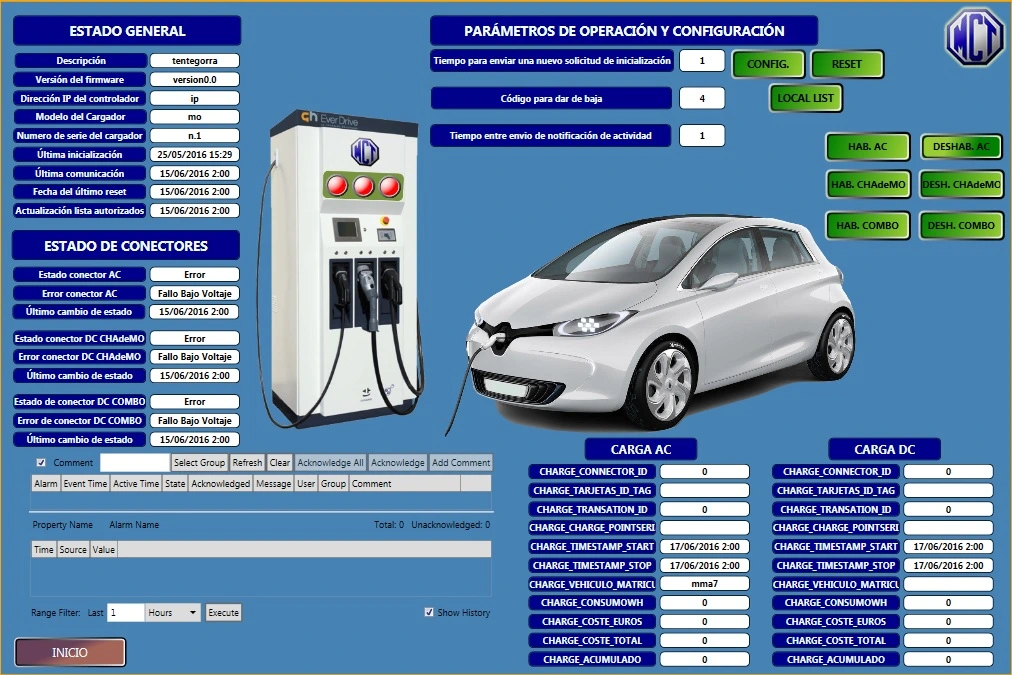This screenshot has width=1012, height=675.
Task: Click the Acknowledged column header
Action: [220, 484]
